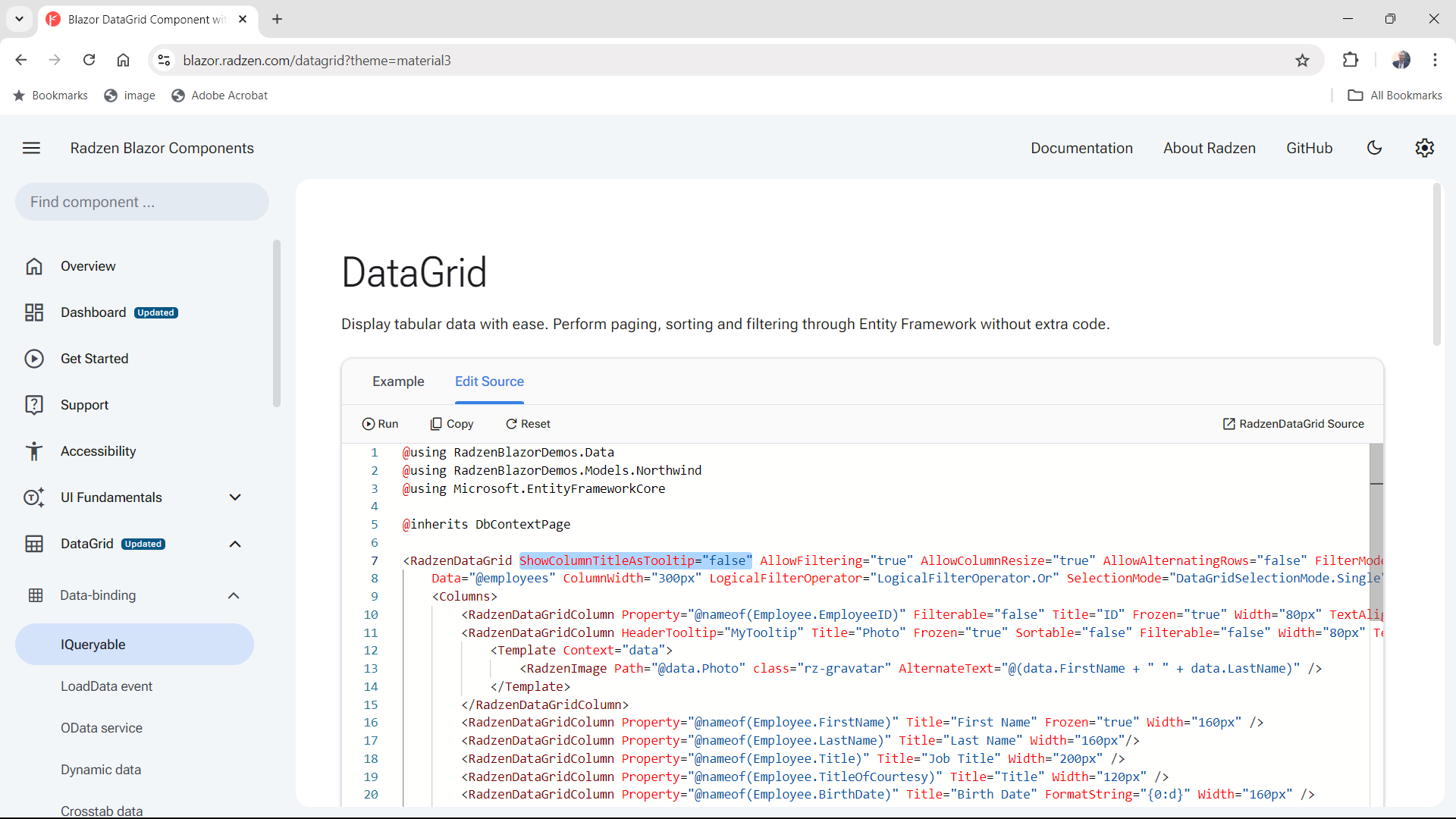Image resolution: width=1456 pixels, height=819 pixels.
Task: Open the Bookmarks bookmark
Action: coord(51,96)
